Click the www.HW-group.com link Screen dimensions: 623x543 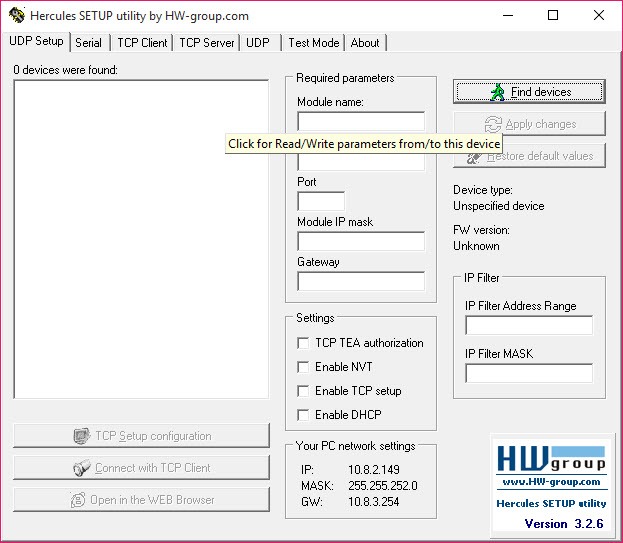click(x=551, y=482)
